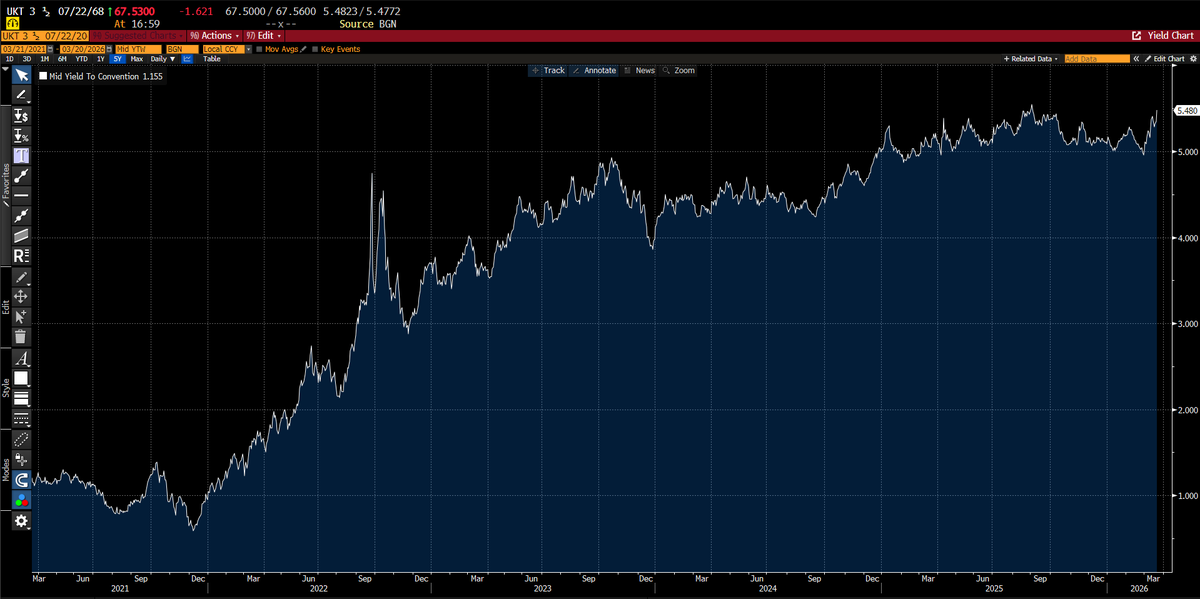This screenshot has width=1200, height=599.
Task: Open the sidebar settings gear
Action: (x=21, y=521)
